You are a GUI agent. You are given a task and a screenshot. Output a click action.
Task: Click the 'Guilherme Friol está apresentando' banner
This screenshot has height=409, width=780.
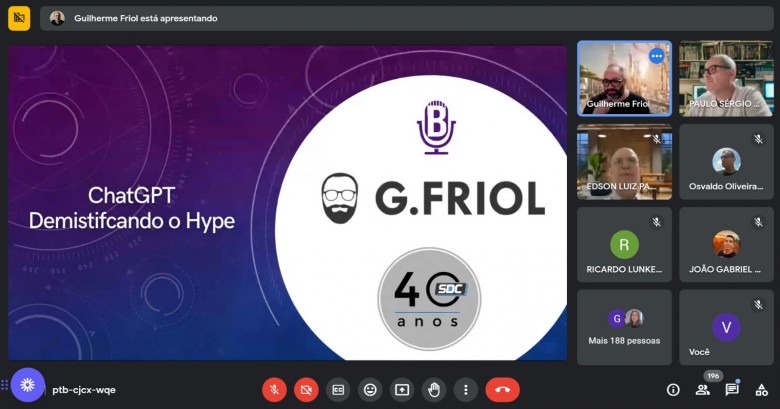(x=145, y=18)
